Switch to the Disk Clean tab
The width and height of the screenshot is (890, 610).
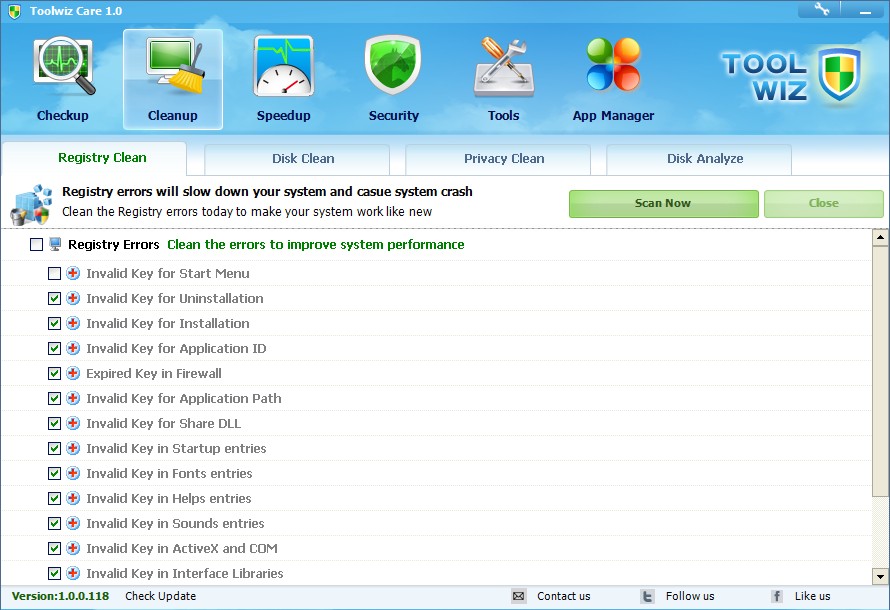point(297,159)
